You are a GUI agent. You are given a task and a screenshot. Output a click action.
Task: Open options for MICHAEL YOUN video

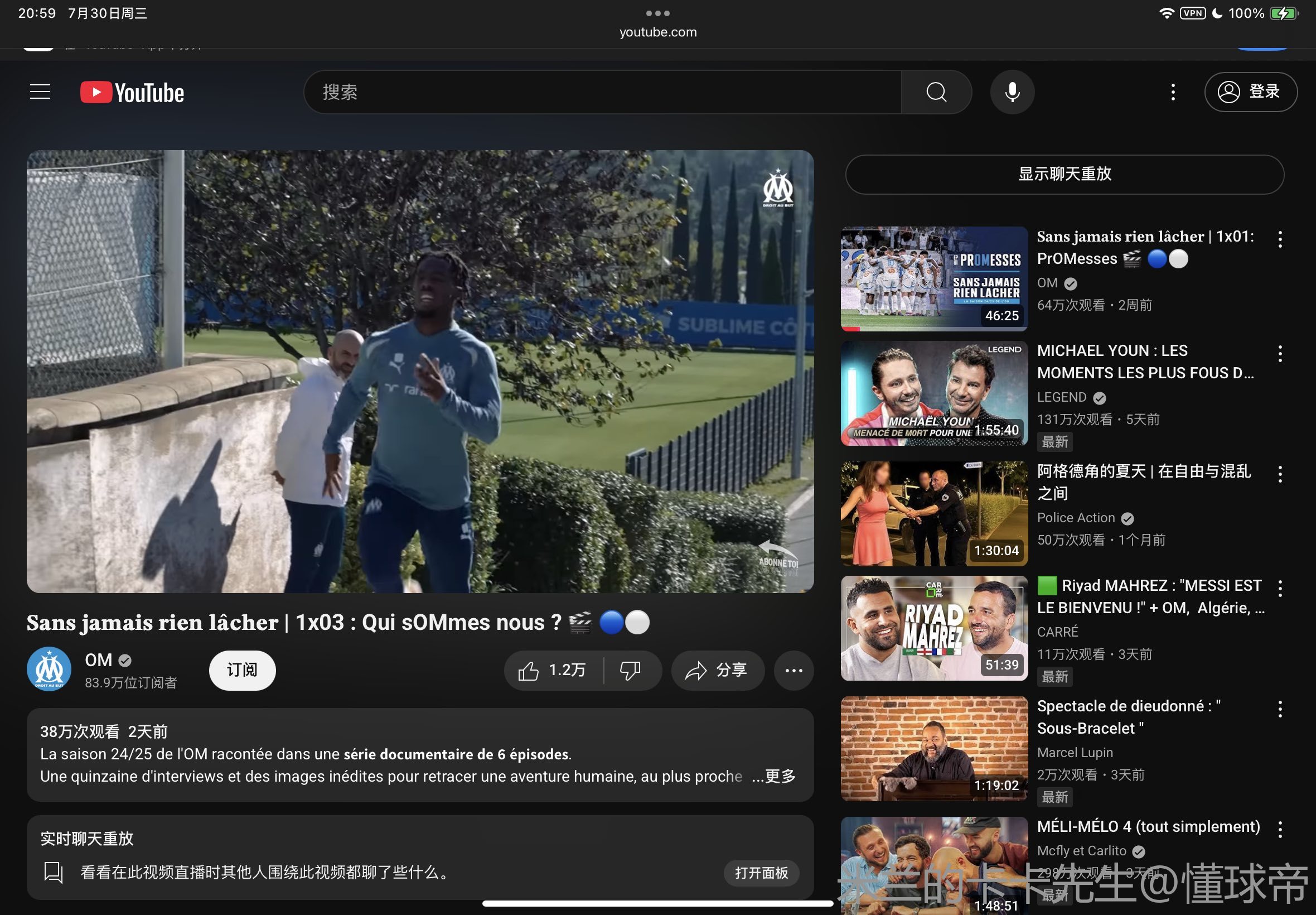1280,353
